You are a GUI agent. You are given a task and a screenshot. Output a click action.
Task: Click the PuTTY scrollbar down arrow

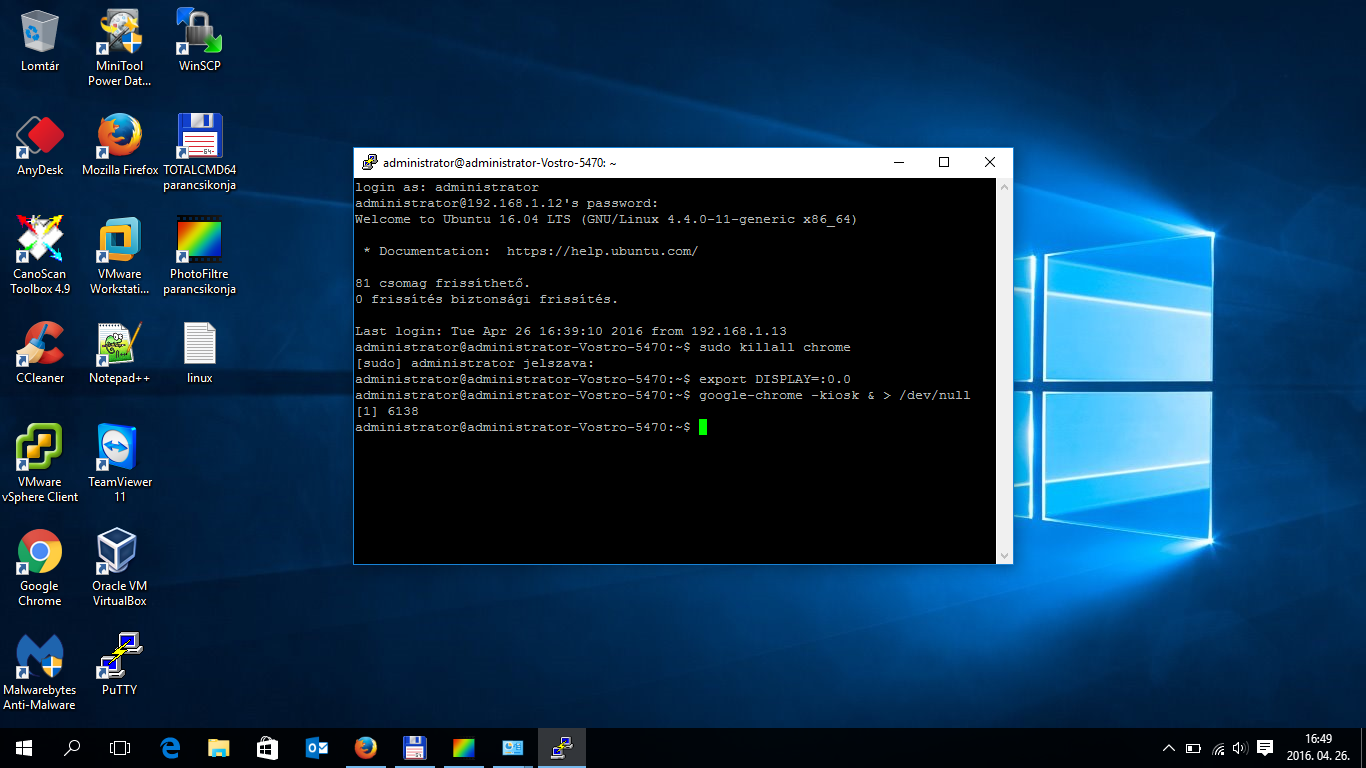[1004, 555]
